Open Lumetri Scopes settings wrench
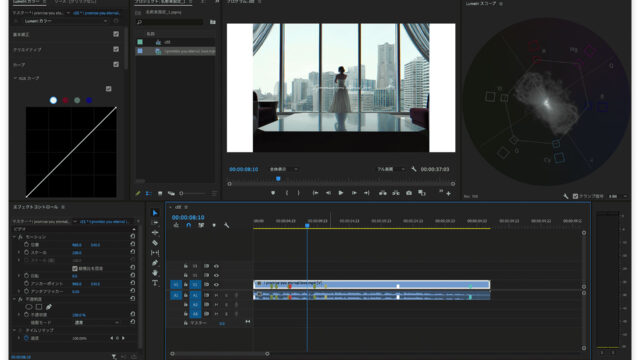640x360 pixels. tap(566, 196)
